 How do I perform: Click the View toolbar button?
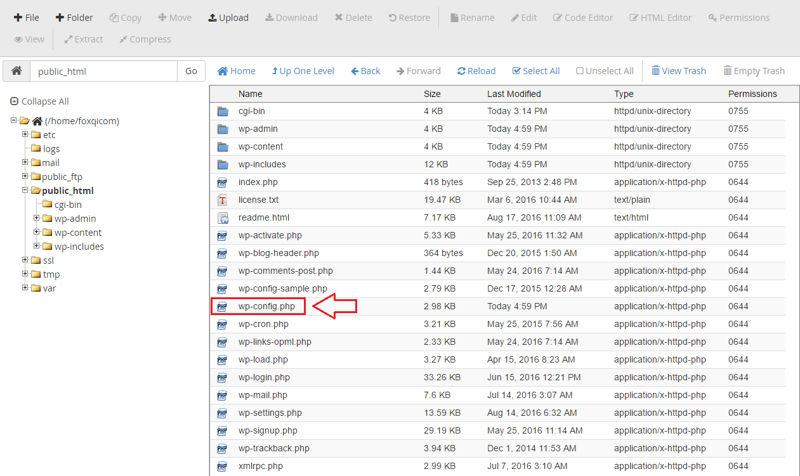click(x=29, y=39)
